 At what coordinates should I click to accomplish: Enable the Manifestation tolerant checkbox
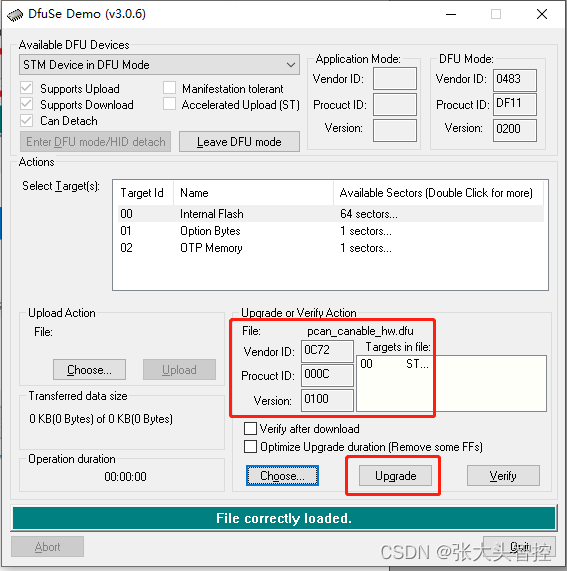[169, 88]
